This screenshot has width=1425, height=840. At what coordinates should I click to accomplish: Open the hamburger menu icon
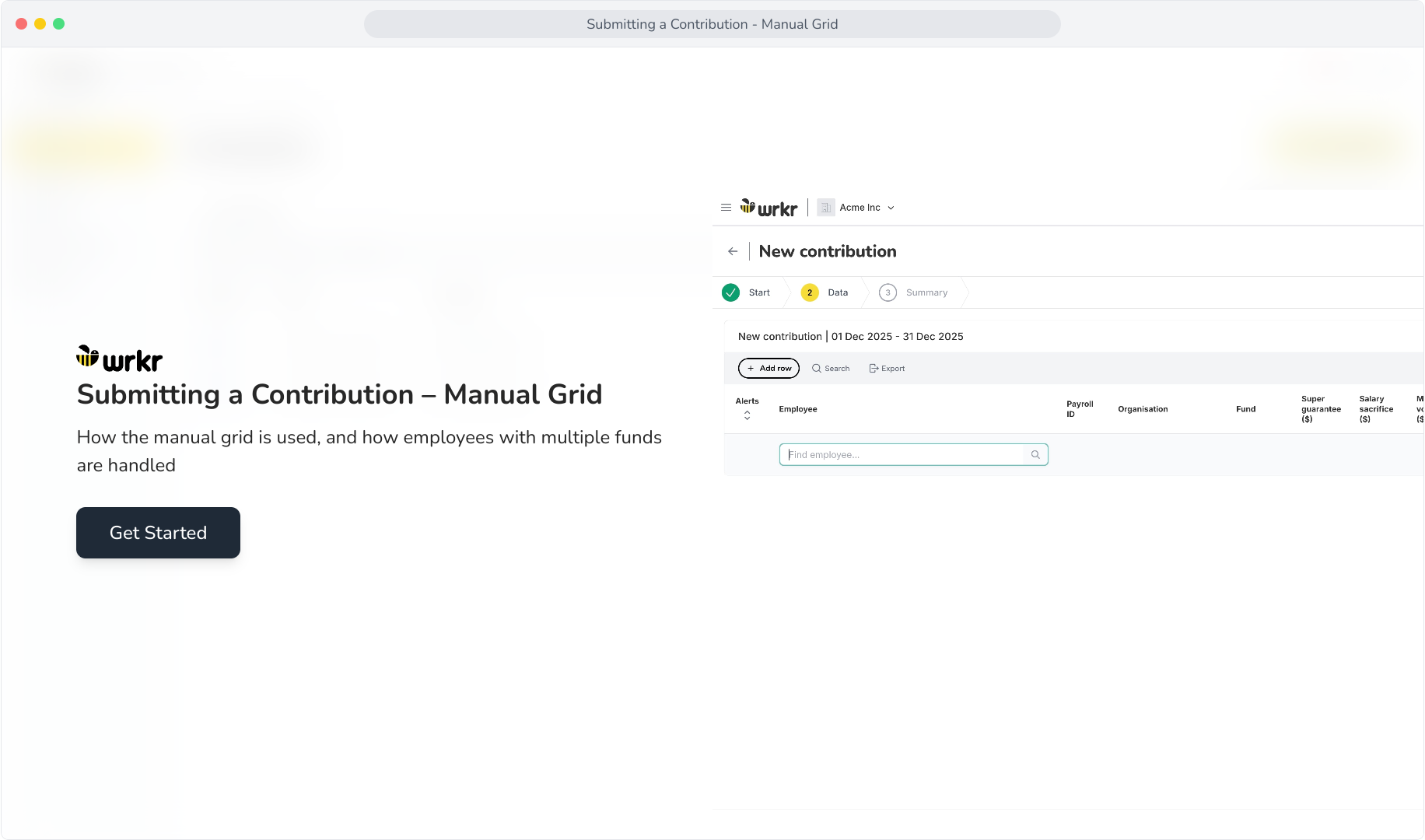click(x=726, y=208)
